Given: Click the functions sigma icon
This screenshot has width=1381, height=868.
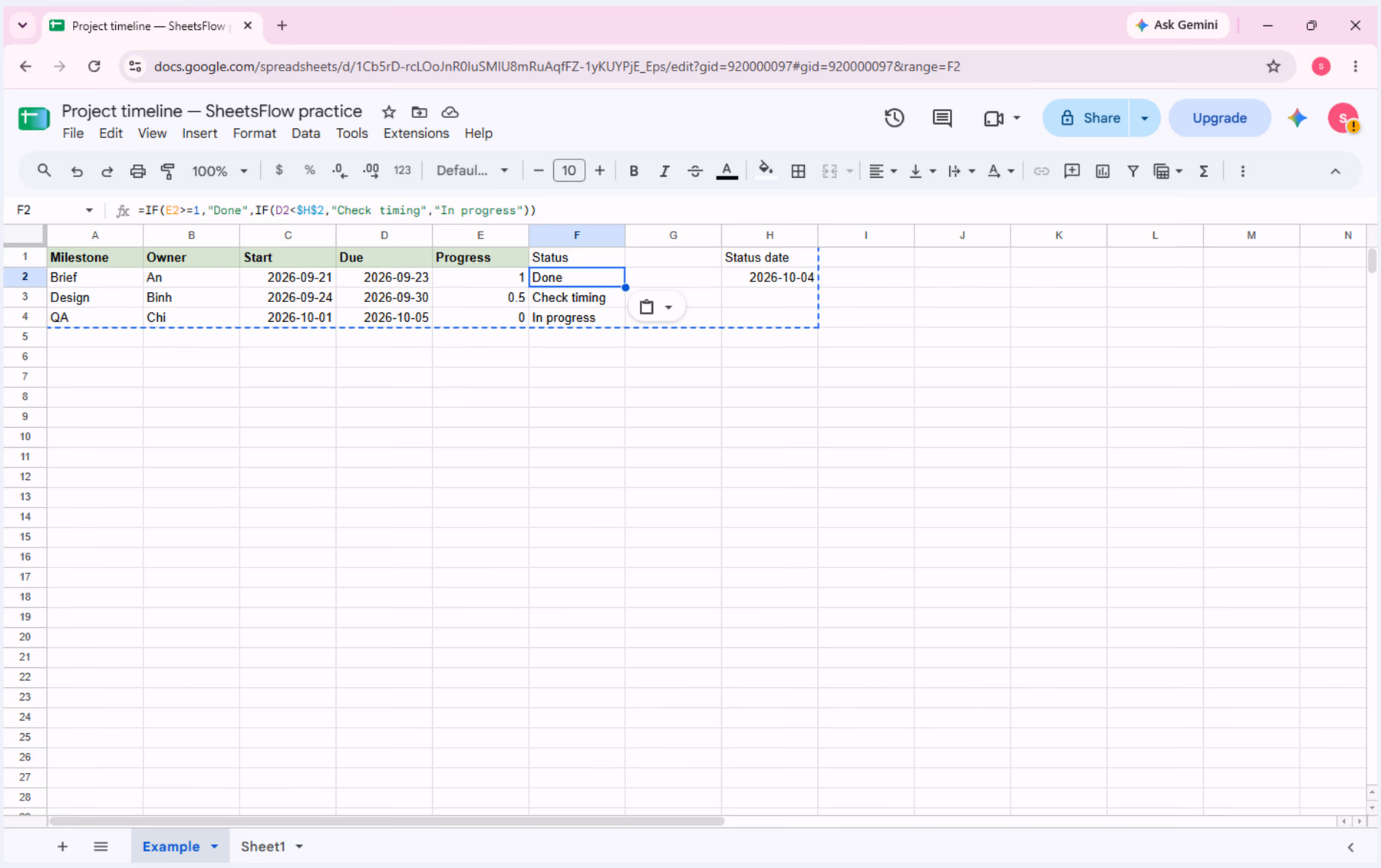Looking at the screenshot, I should pos(1204,171).
